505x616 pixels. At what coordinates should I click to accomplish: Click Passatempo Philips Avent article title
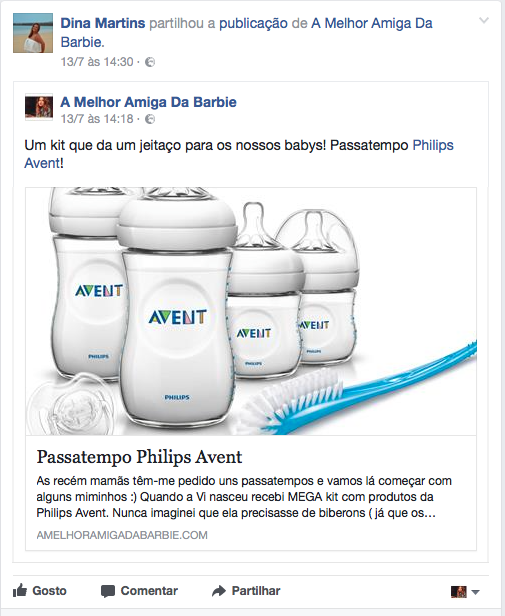[140, 457]
